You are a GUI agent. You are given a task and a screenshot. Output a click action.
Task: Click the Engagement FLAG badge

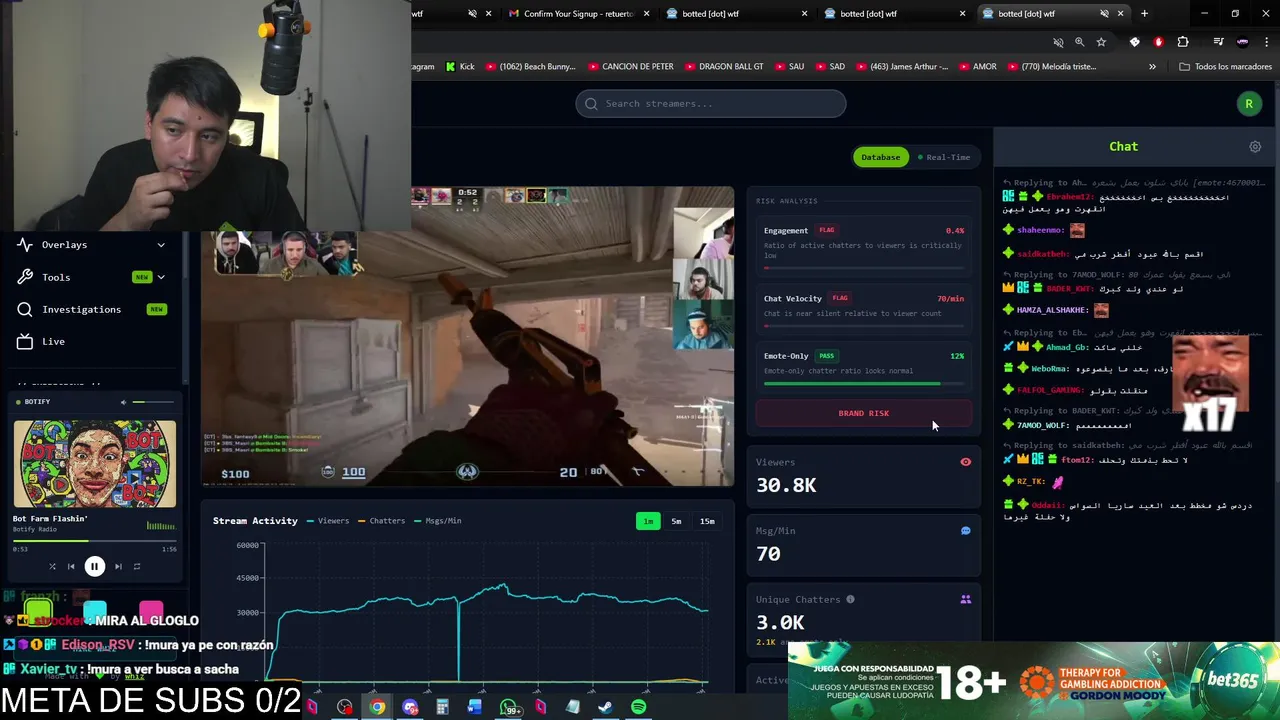[x=826, y=230]
